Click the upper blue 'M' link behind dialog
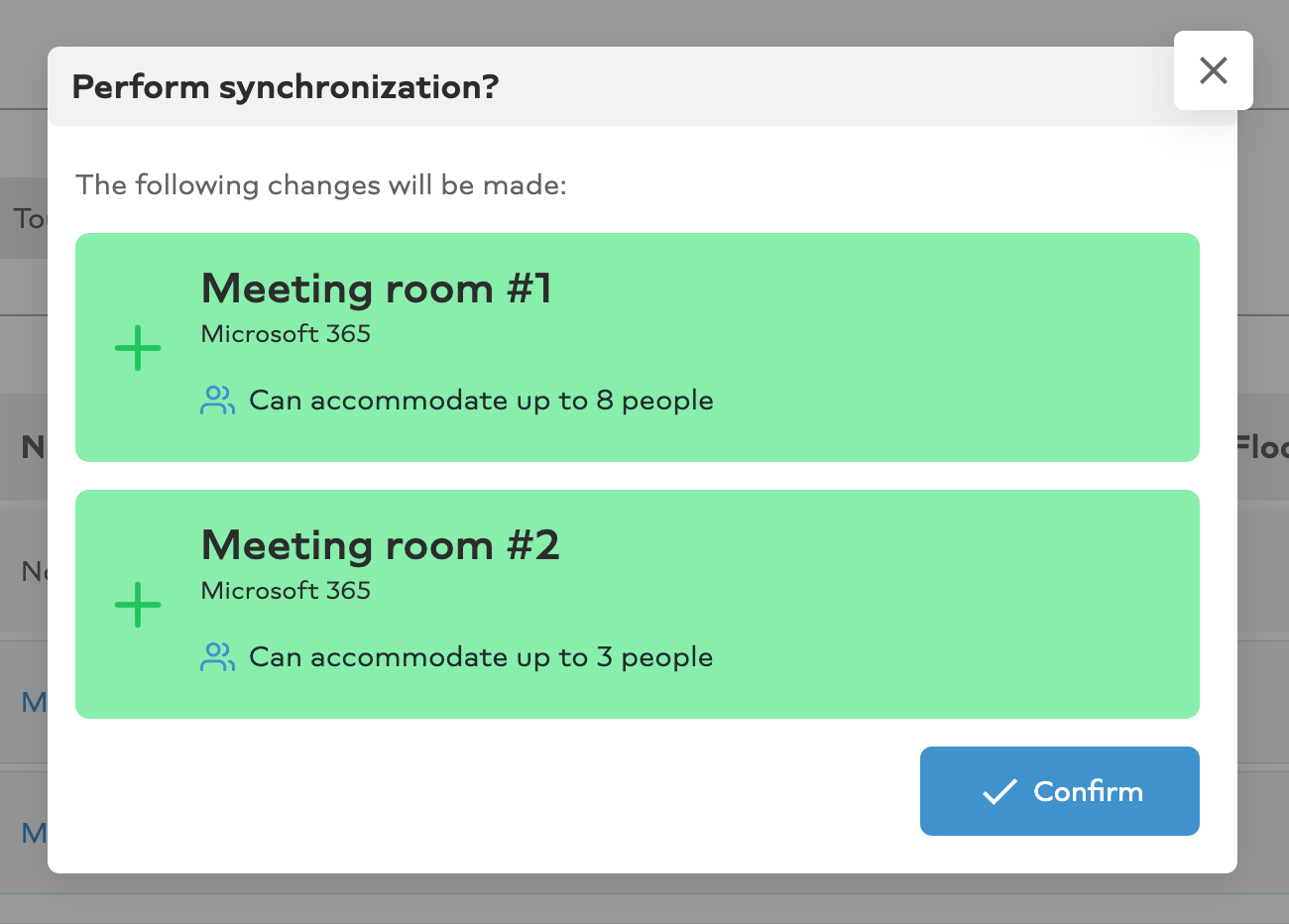This screenshot has height=924, width=1289. coord(34,703)
